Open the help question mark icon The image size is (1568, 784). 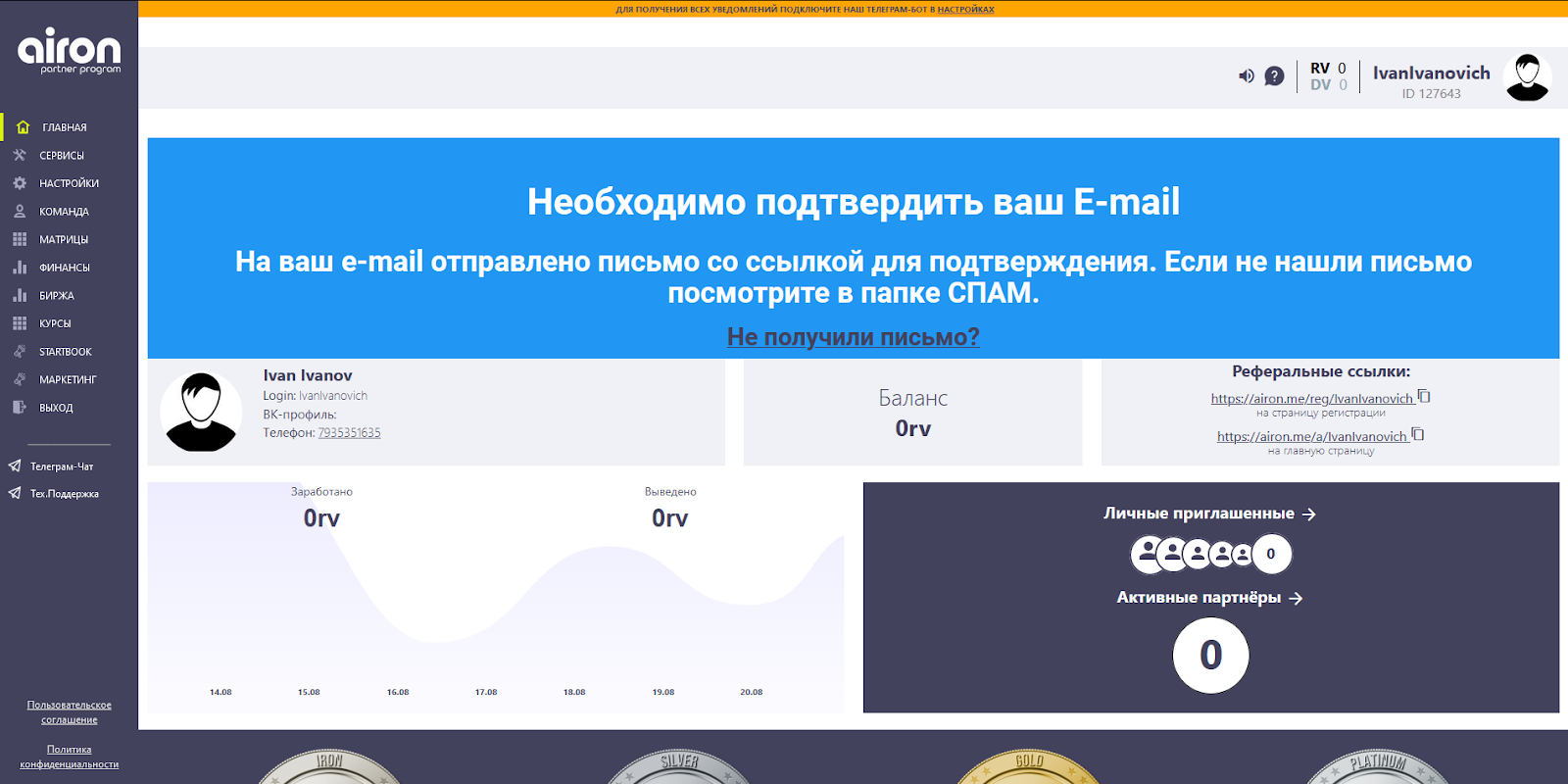click(x=1274, y=75)
